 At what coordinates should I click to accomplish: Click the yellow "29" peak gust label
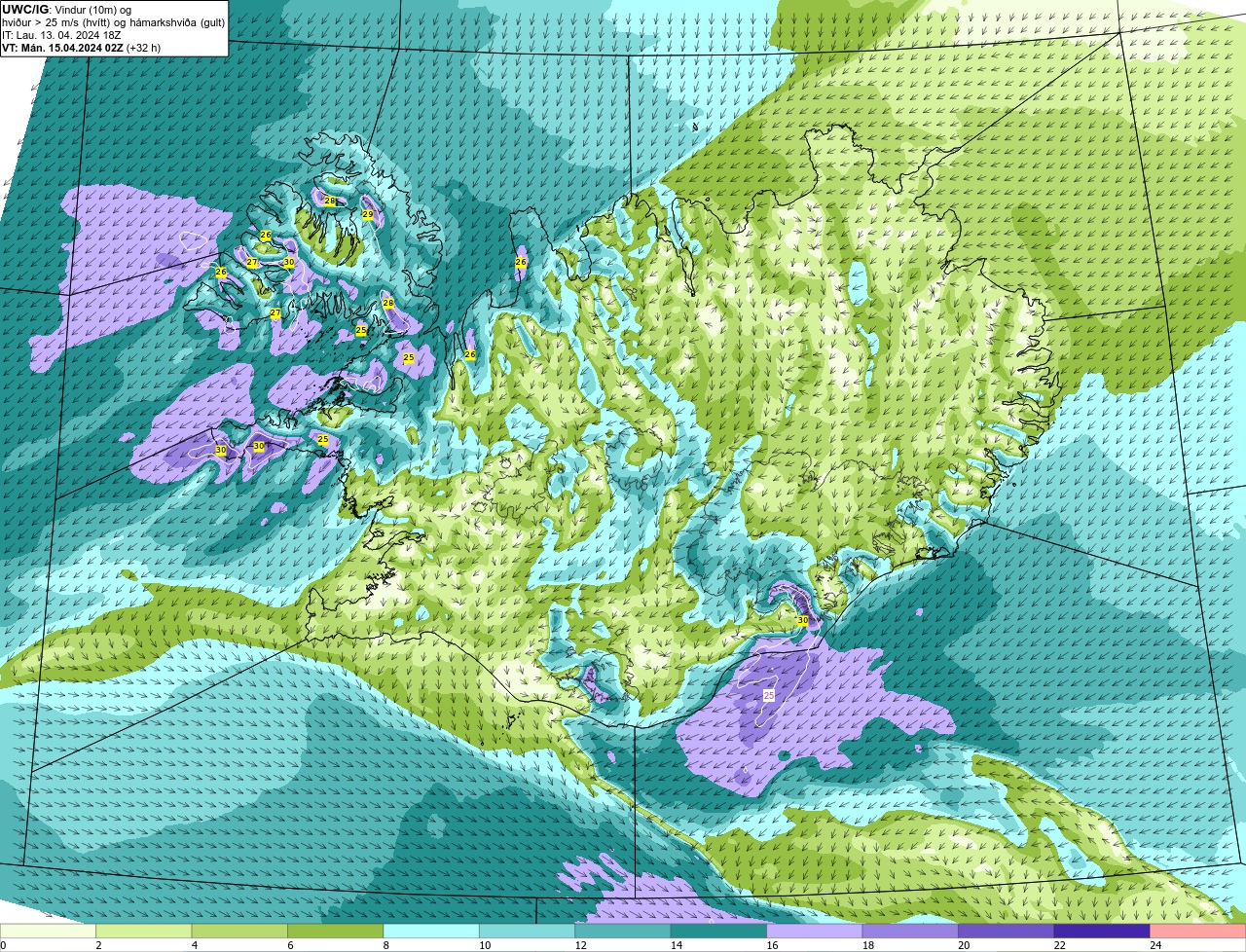(x=368, y=214)
